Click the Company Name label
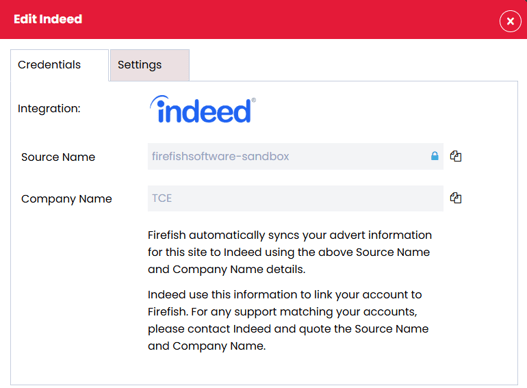Image resolution: width=527 pixels, height=388 pixels. [67, 199]
